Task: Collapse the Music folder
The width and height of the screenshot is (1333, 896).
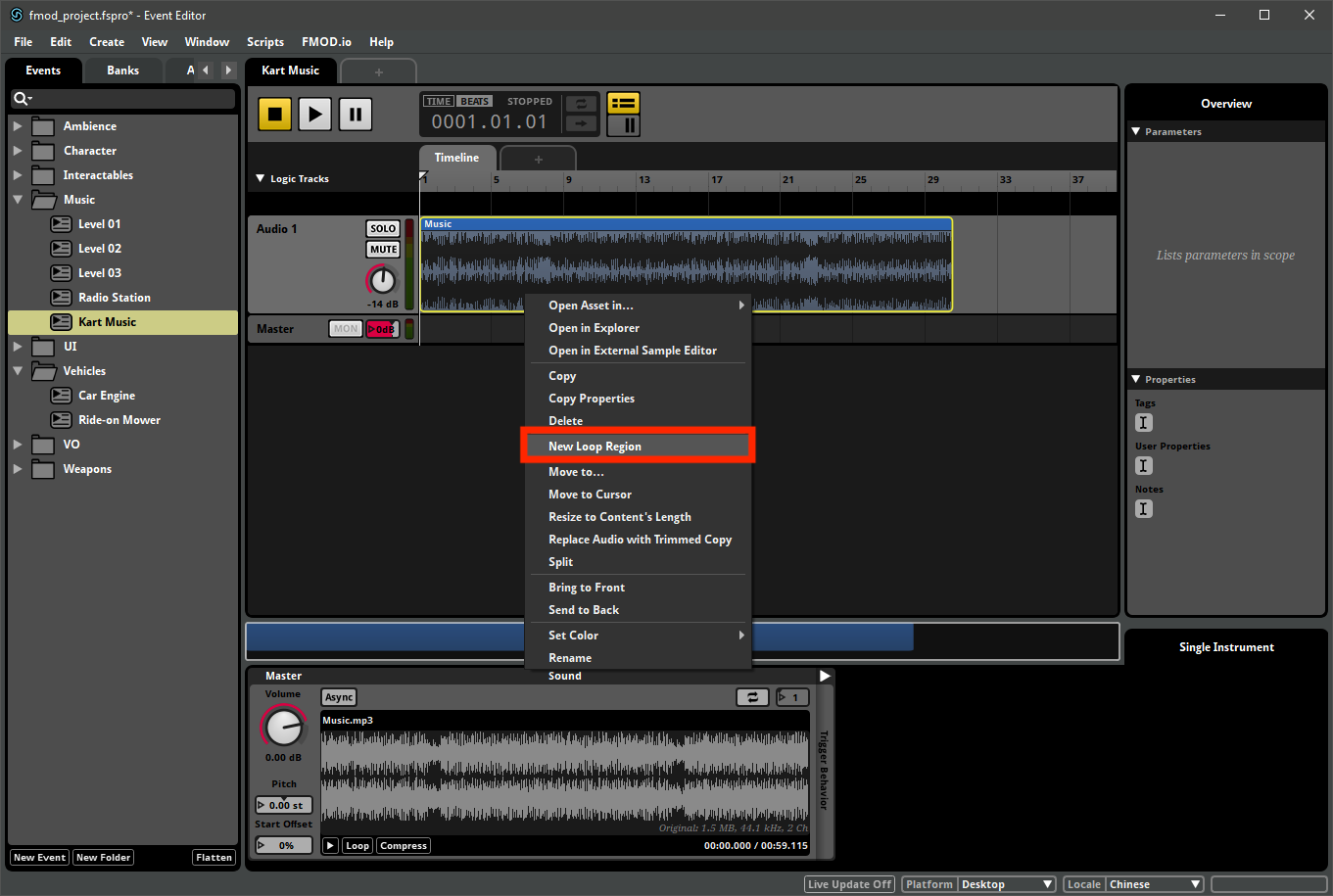Action: (x=17, y=199)
